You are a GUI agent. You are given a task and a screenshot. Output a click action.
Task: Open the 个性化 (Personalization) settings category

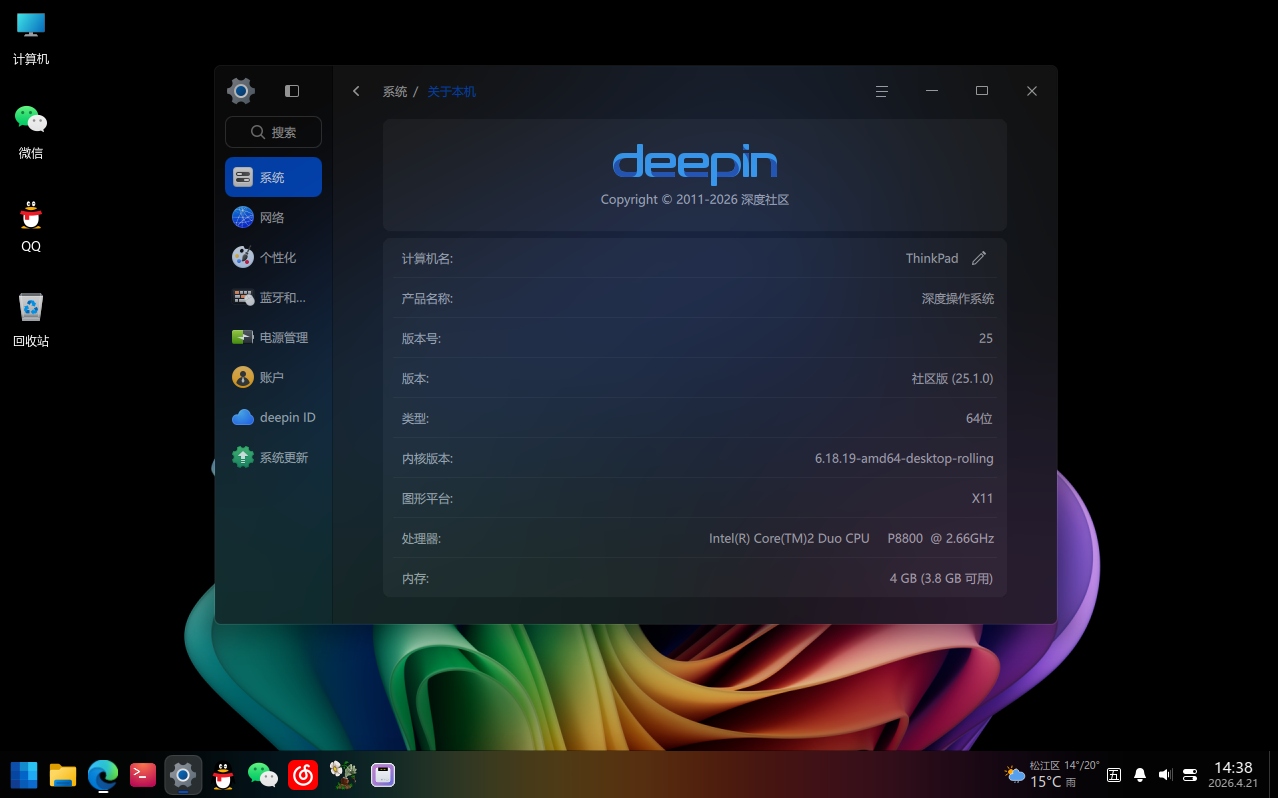(273, 257)
